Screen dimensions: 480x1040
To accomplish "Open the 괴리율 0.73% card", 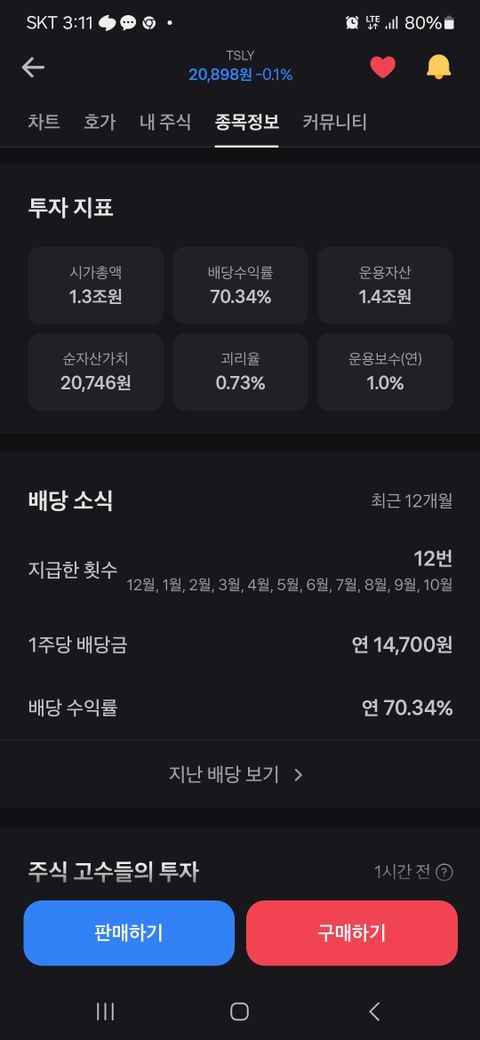I will click(241, 372).
